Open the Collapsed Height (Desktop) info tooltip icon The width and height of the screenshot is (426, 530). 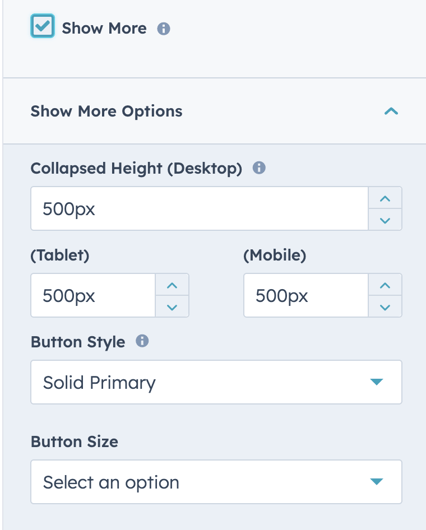(x=259, y=168)
